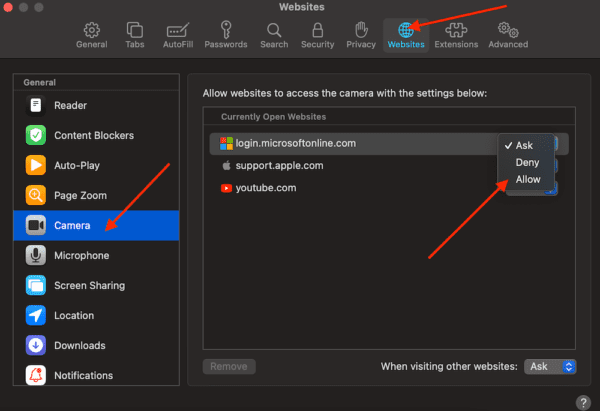Select the login.microsoftonline.com row

389,144
